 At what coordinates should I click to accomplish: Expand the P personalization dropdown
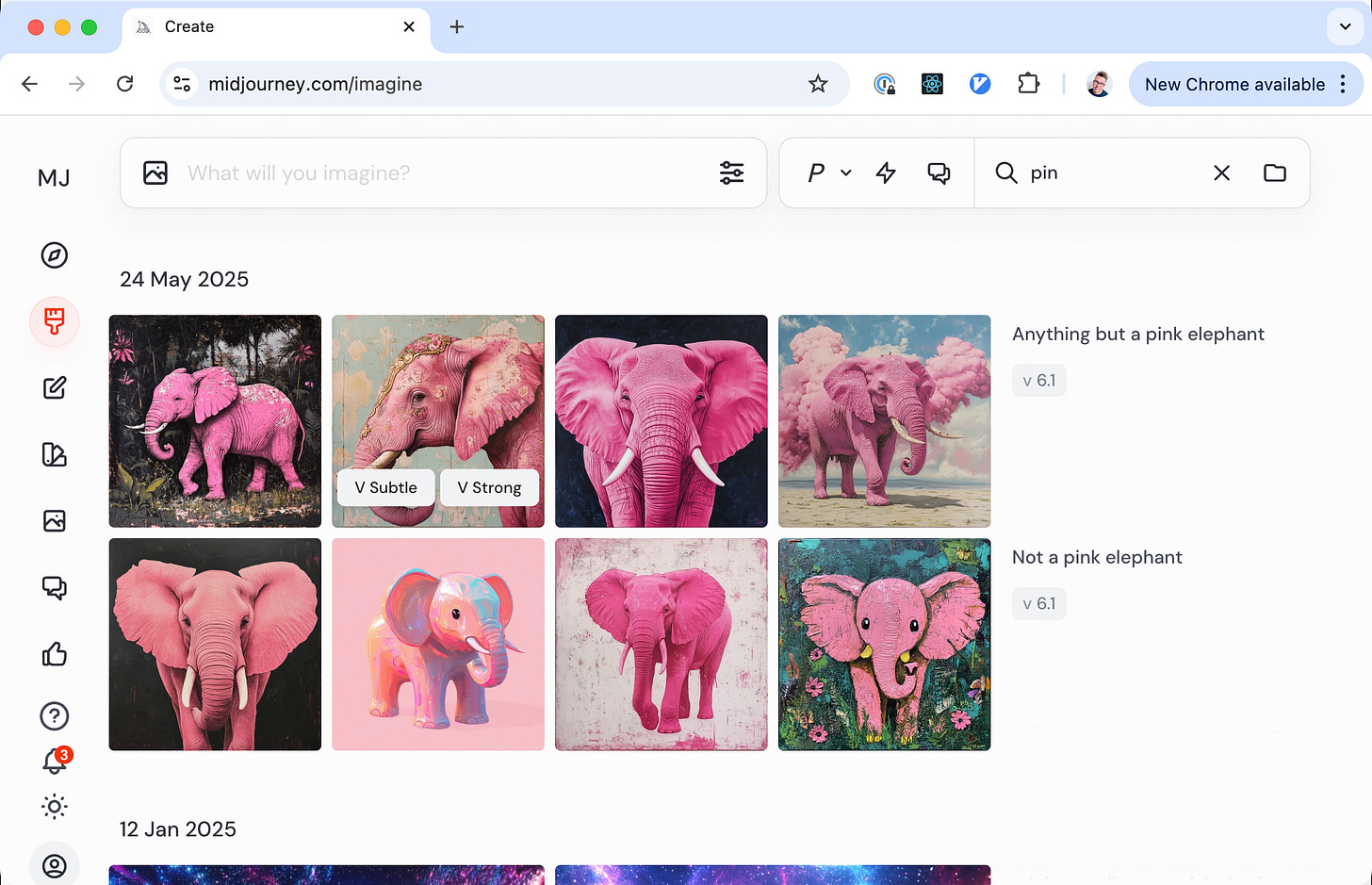tap(829, 172)
